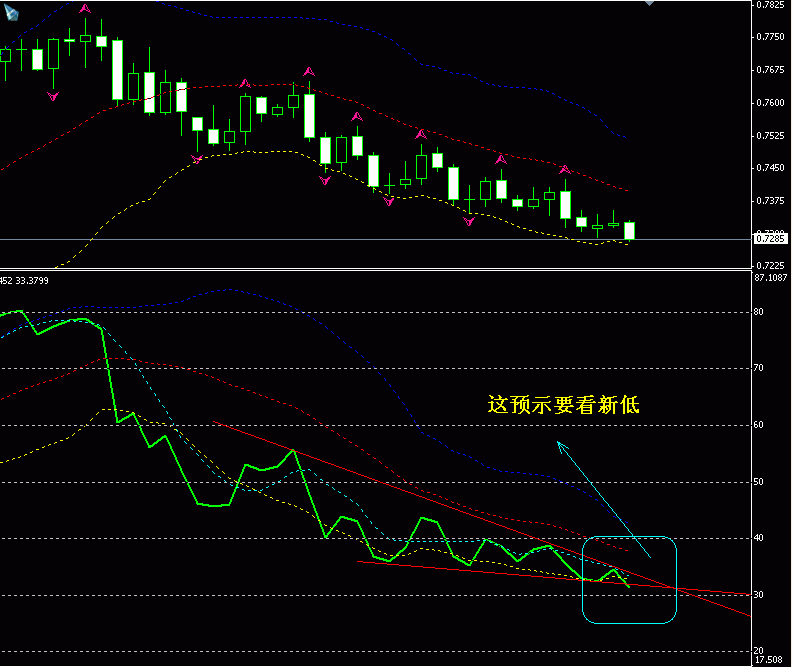793x667 pixels.
Task: Click the 40 level on indicator scale
Action: tap(759, 538)
